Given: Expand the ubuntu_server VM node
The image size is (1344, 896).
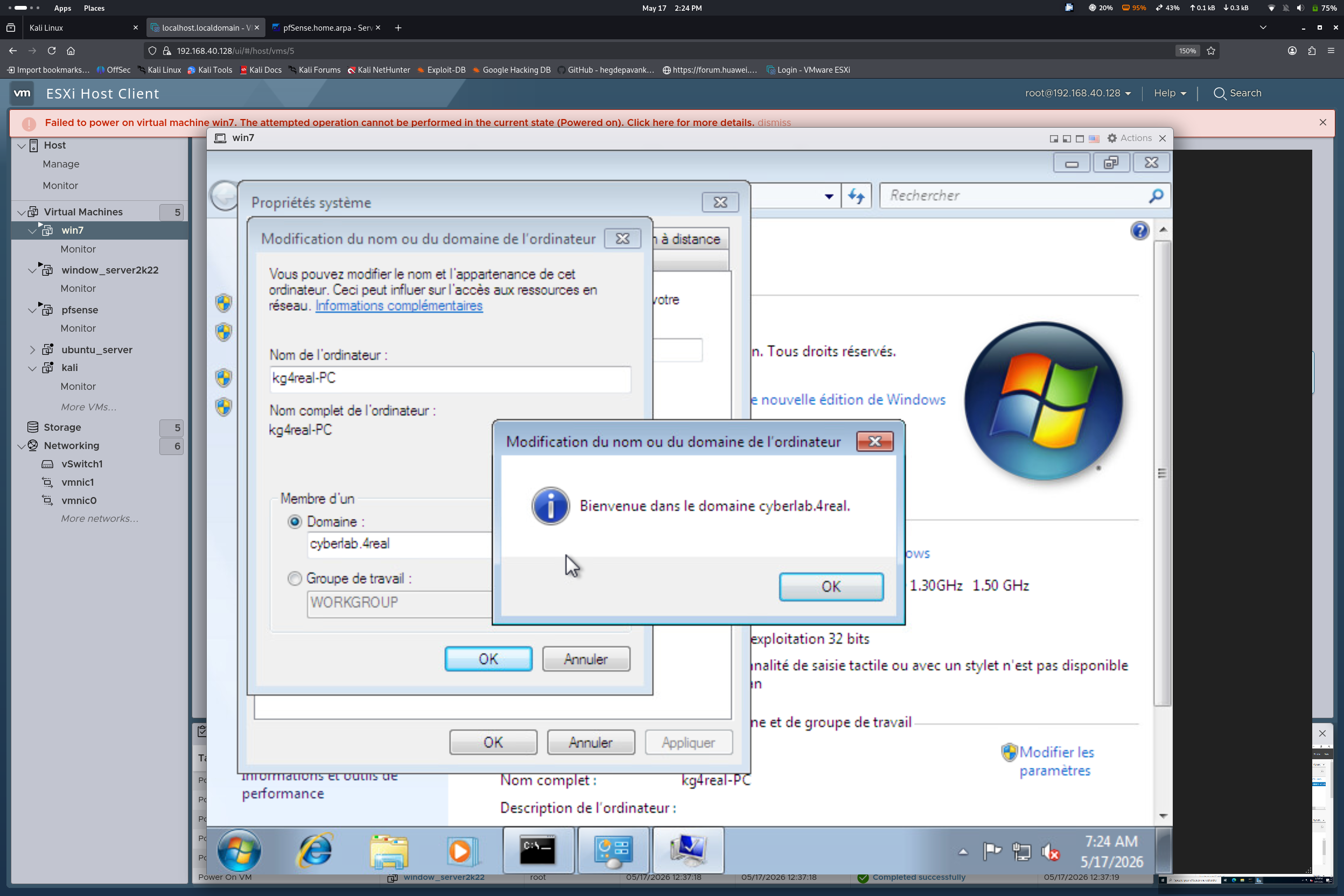Looking at the screenshot, I should (32, 349).
